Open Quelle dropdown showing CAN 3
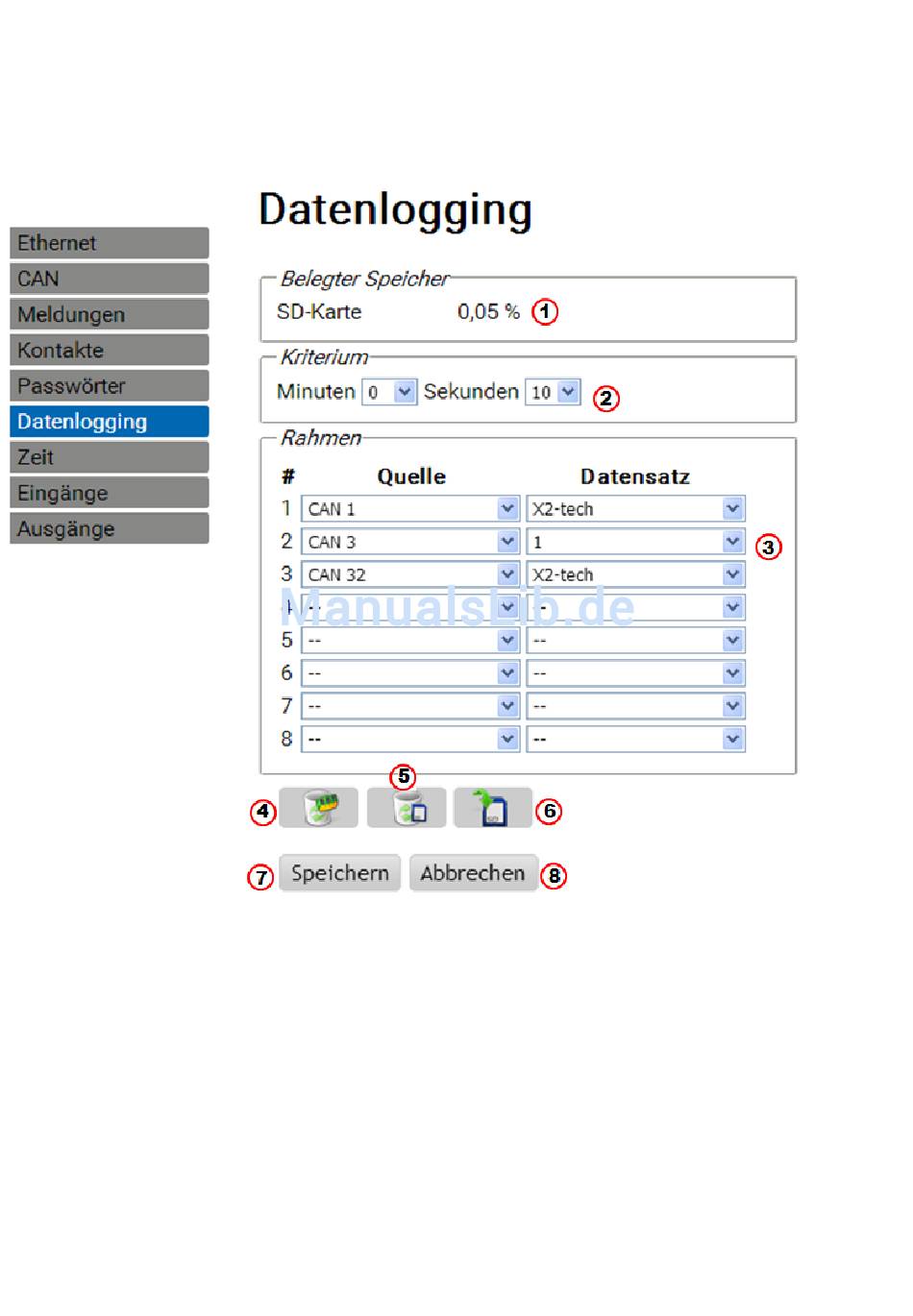This screenshot has height=1316, width=913. (410, 542)
